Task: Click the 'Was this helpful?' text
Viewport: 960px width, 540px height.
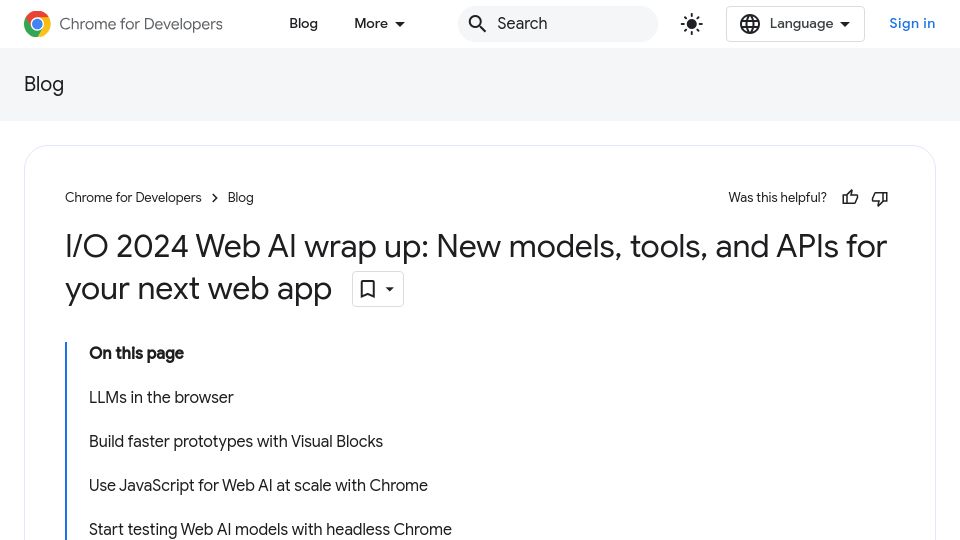Action: coord(778,198)
